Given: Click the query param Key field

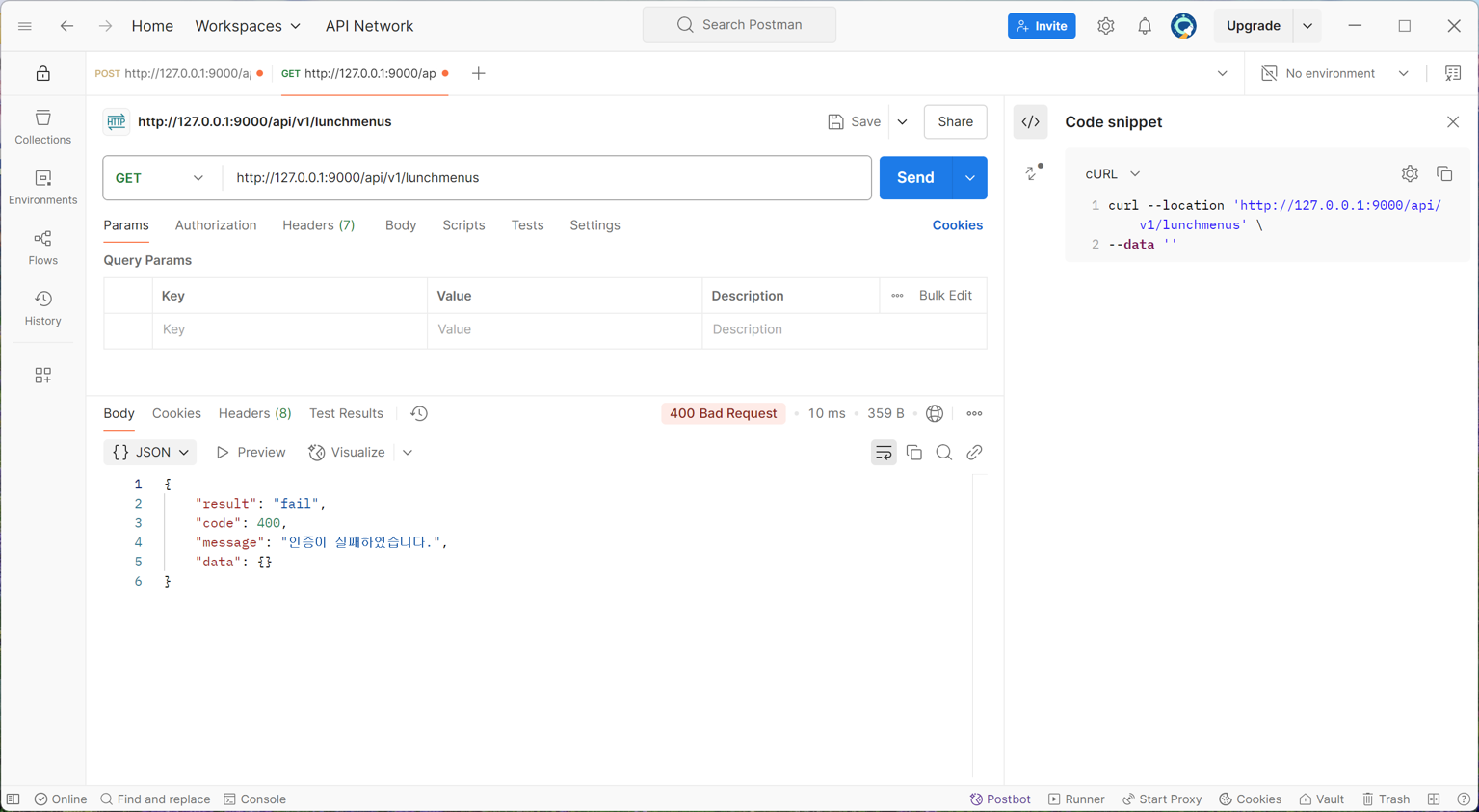Looking at the screenshot, I should [289, 330].
